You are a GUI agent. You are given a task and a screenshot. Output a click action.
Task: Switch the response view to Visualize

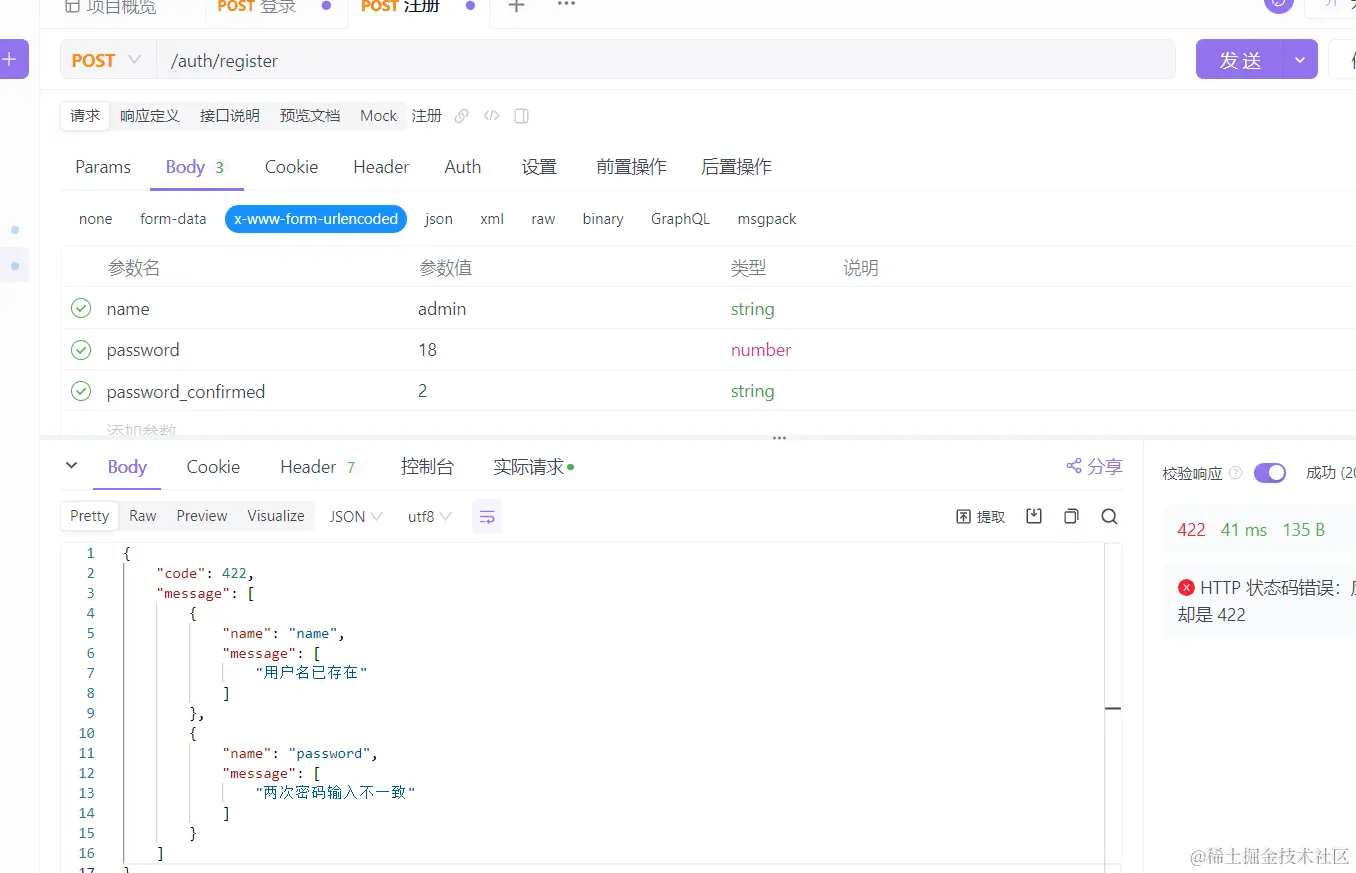[x=276, y=516]
